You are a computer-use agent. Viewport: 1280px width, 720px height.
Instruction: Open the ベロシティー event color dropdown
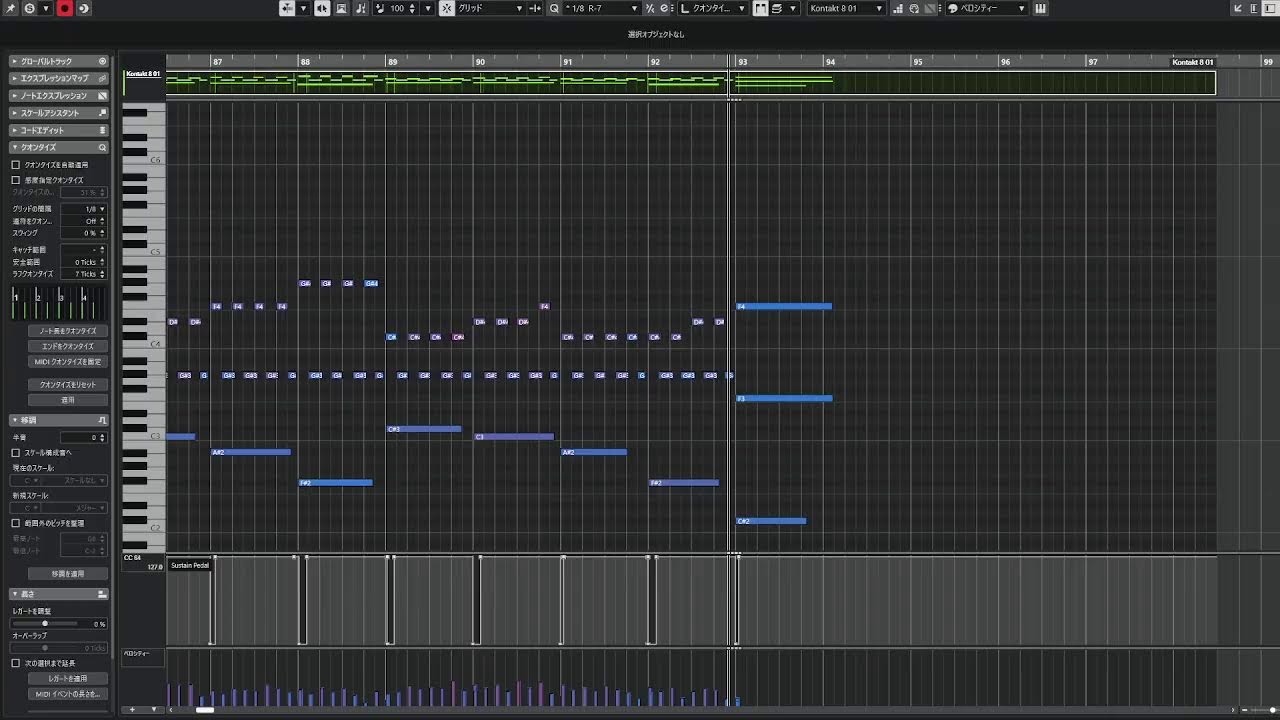(x=986, y=8)
